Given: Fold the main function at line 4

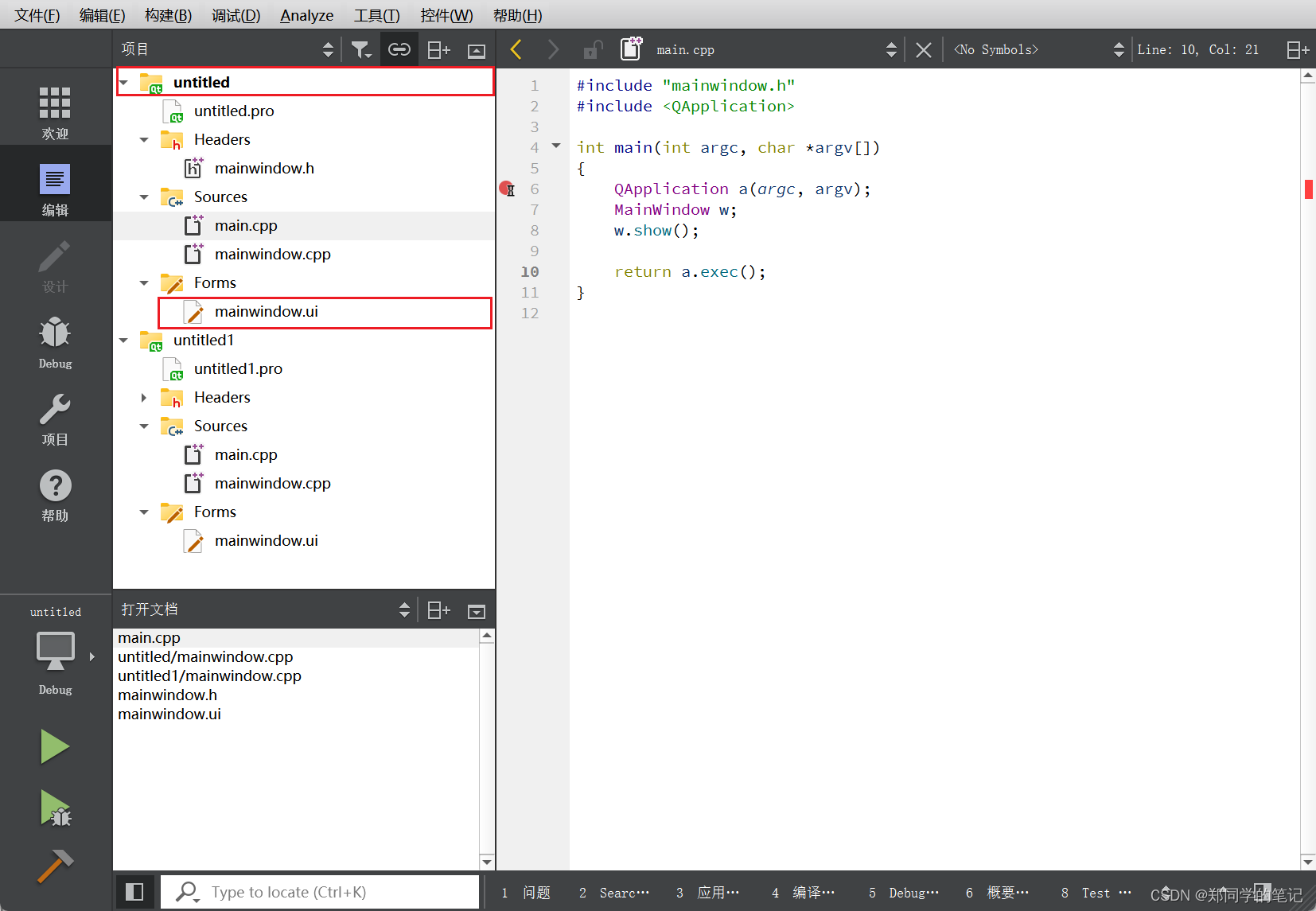Looking at the screenshot, I should (556, 146).
